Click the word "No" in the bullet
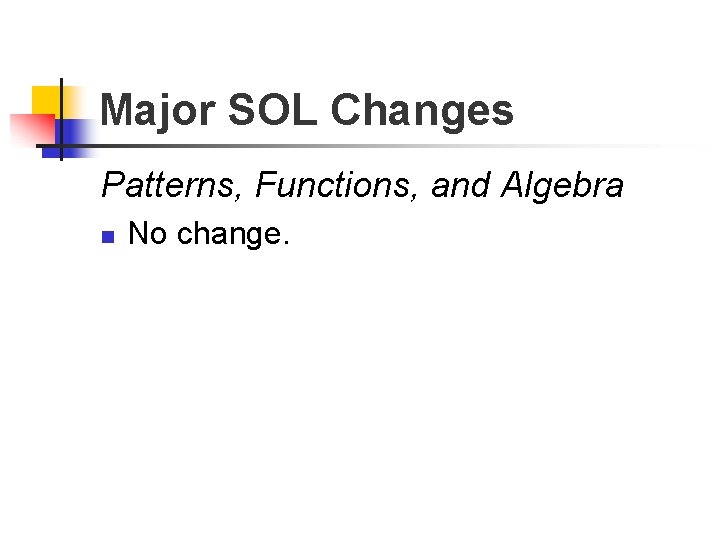Viewport: 720px width, 540px height. [148, 235]
